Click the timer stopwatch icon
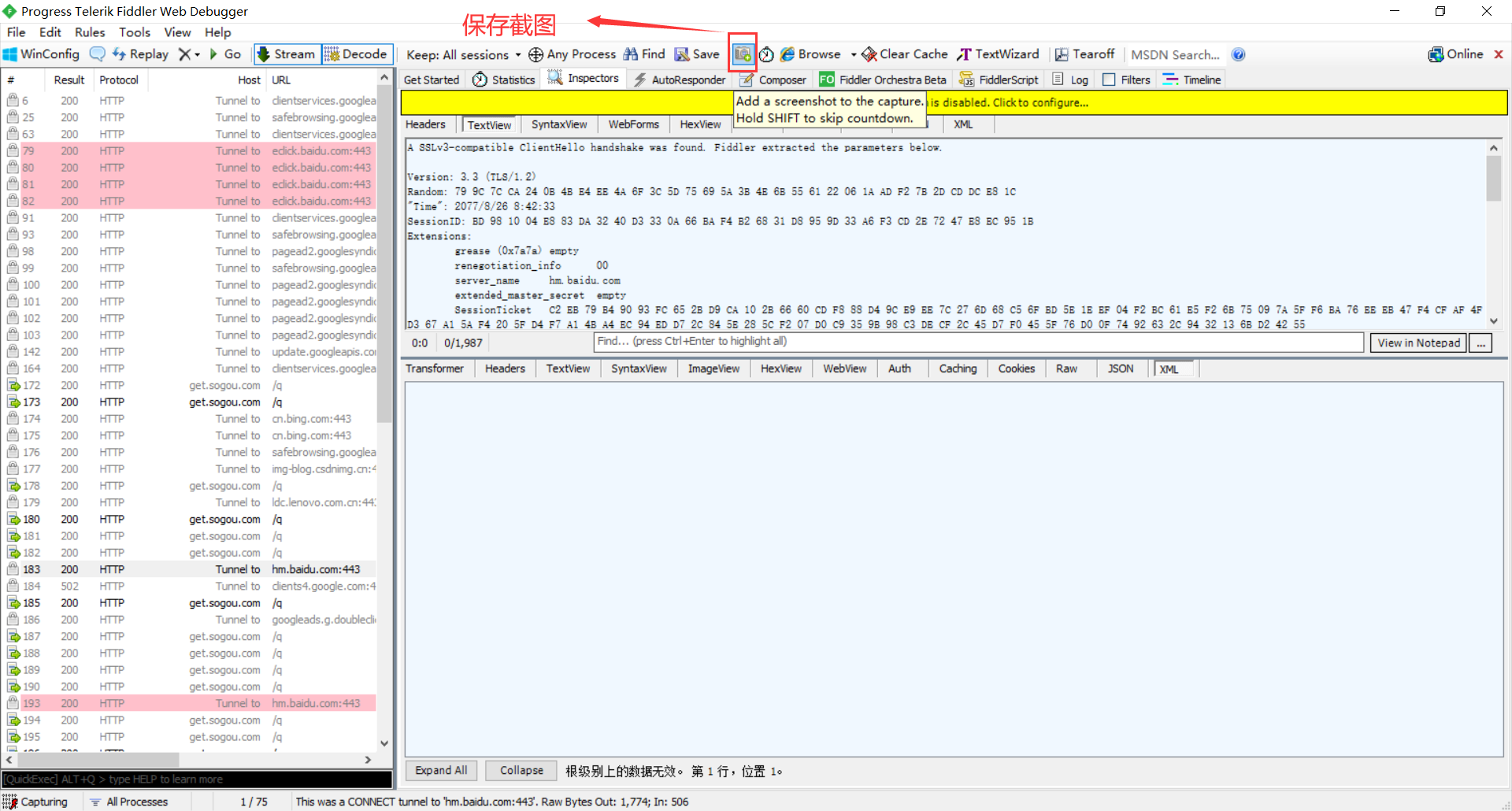 (x=766, y=54)
